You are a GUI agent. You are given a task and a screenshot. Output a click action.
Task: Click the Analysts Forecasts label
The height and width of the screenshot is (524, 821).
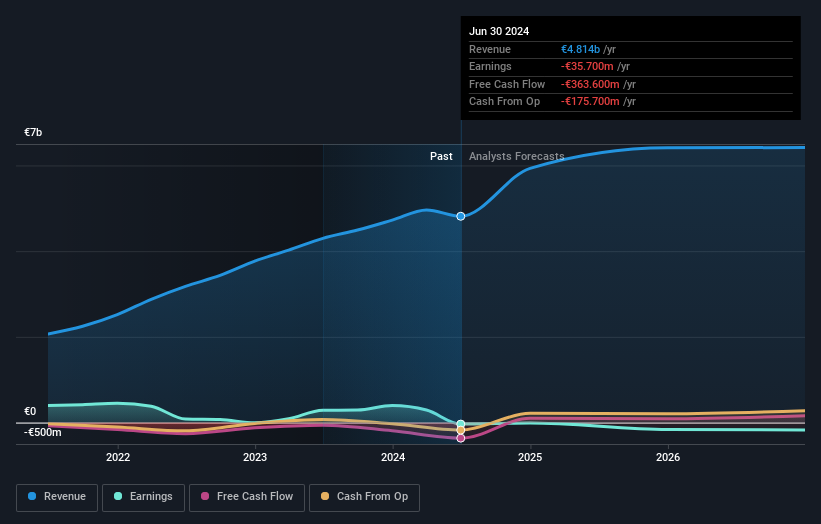(516, 156)
